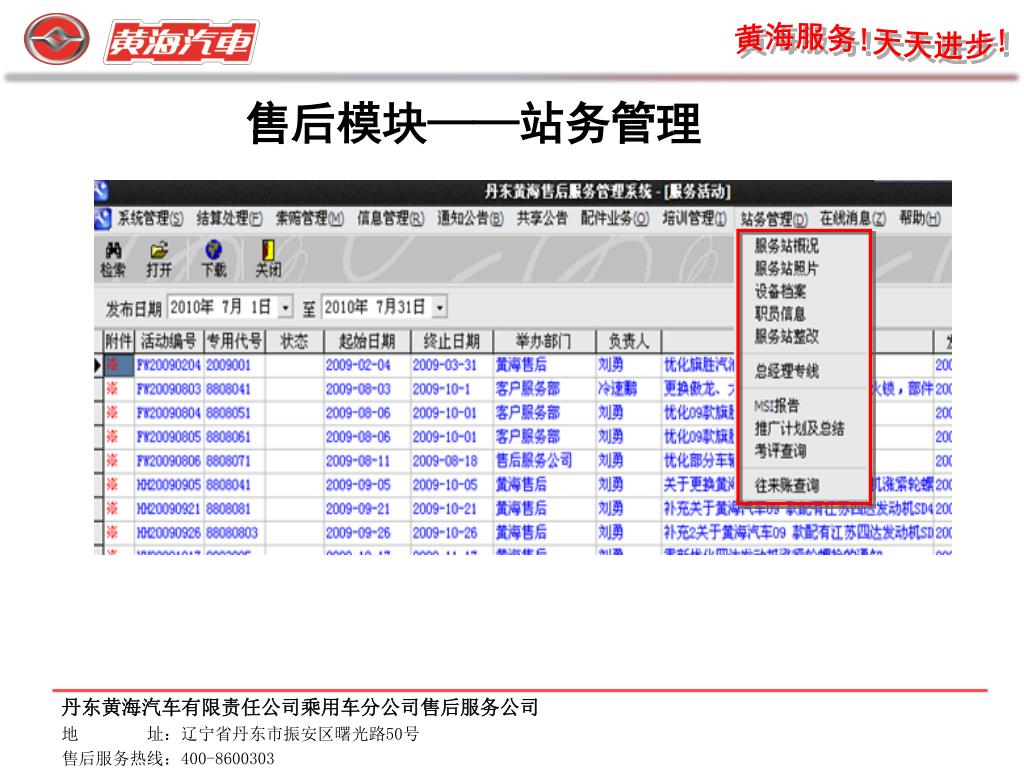Open the 通知公告(B) menu
The image size is (1024, 768).
click(470, 218)
